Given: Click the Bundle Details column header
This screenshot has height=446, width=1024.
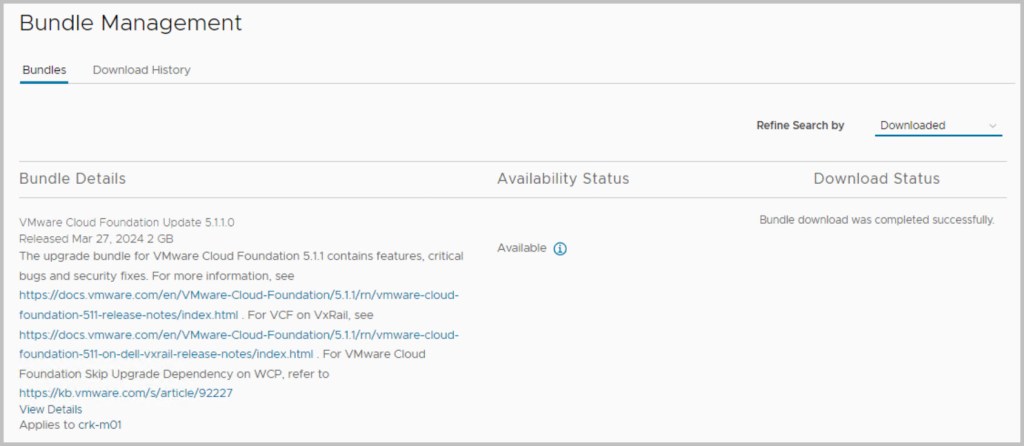Looking at the screenshot, I should tap(72, 179).
